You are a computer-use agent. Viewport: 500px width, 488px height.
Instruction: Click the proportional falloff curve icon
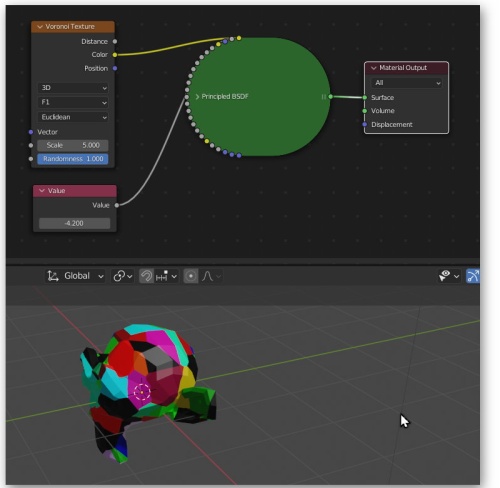(x=207, y=276)
